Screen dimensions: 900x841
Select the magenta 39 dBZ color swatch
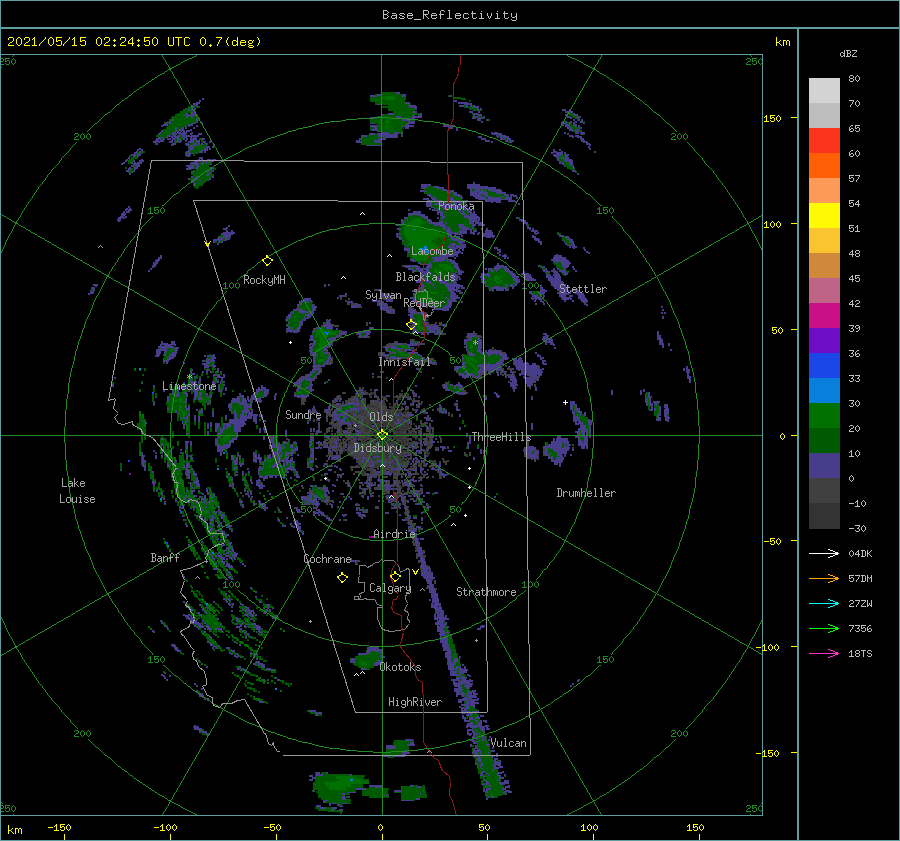click(x=824, y=315)
